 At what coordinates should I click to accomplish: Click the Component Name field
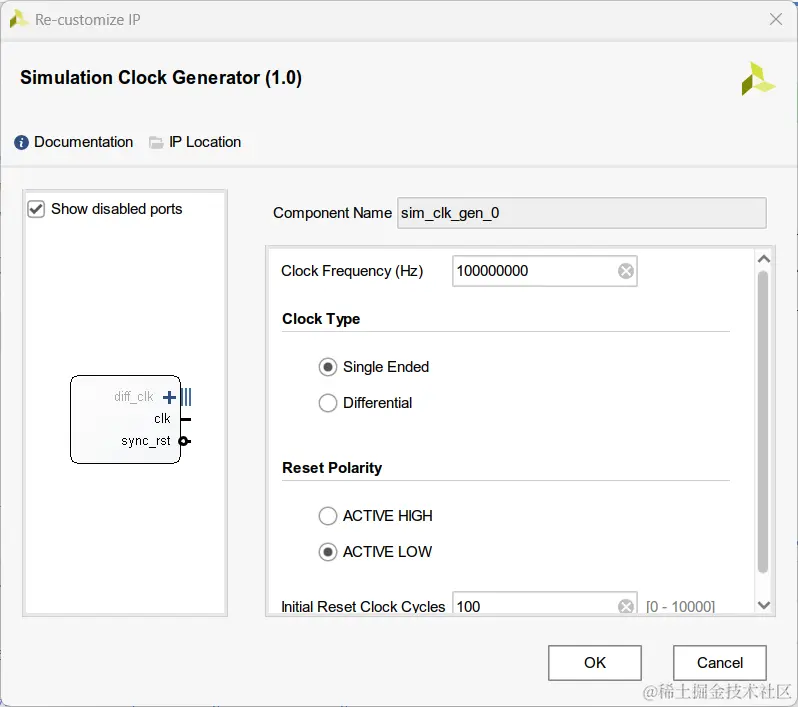pyautogui.click(x=581, y=213)
